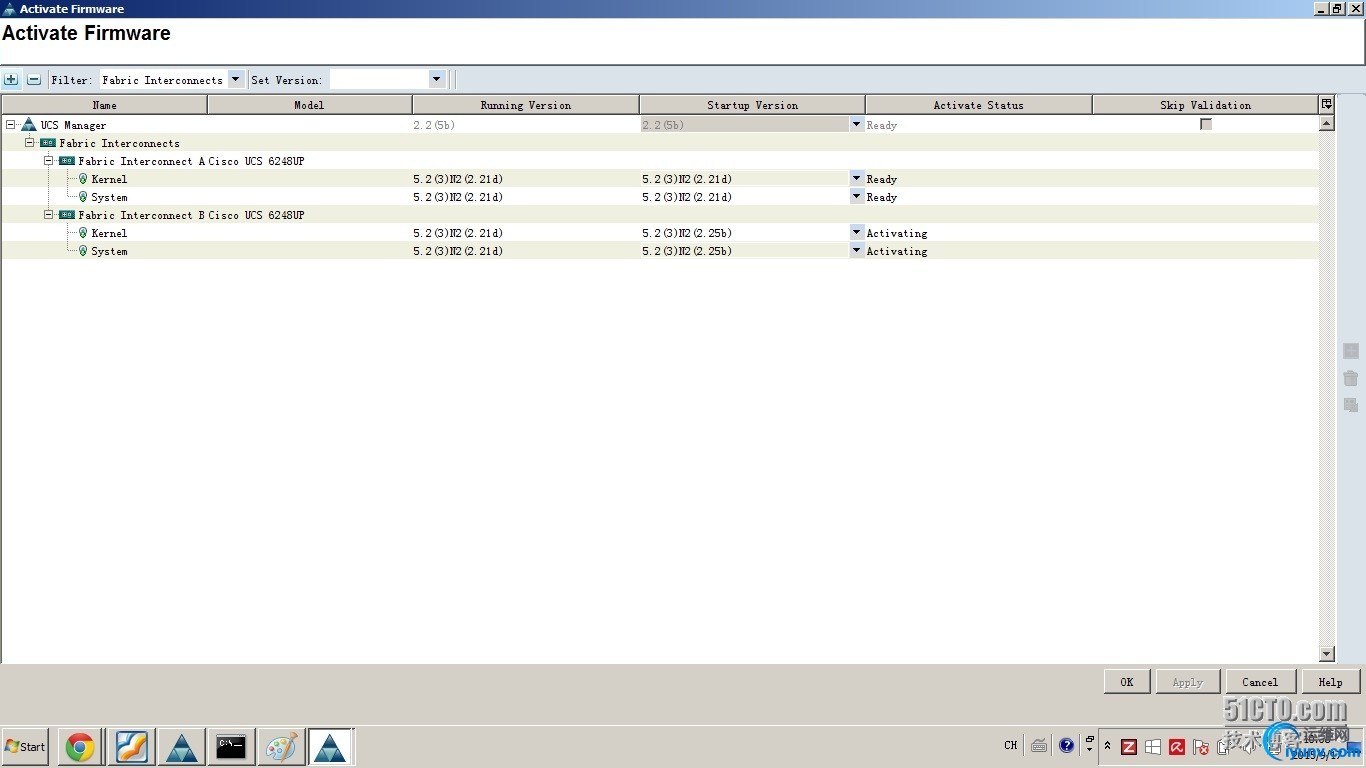Screen dimensions: 1366x768
Task: Click the expand-all plus icon on toolbar
Action: click(11, 79)
